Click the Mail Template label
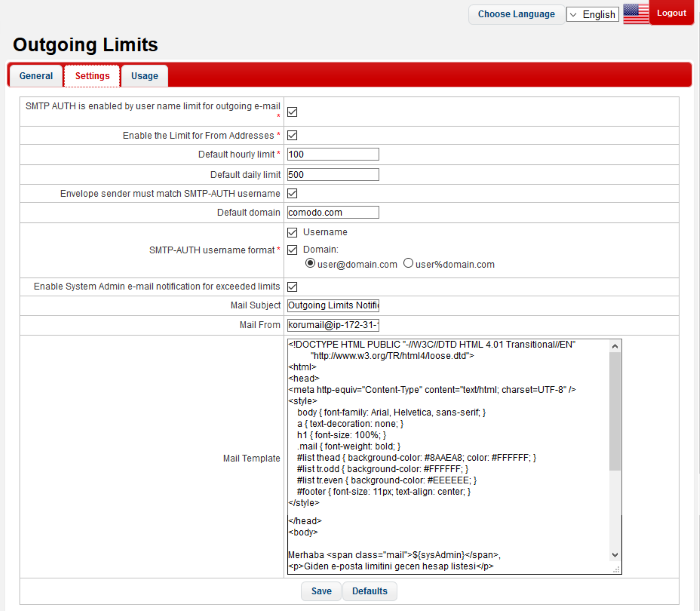 (251, 458)
